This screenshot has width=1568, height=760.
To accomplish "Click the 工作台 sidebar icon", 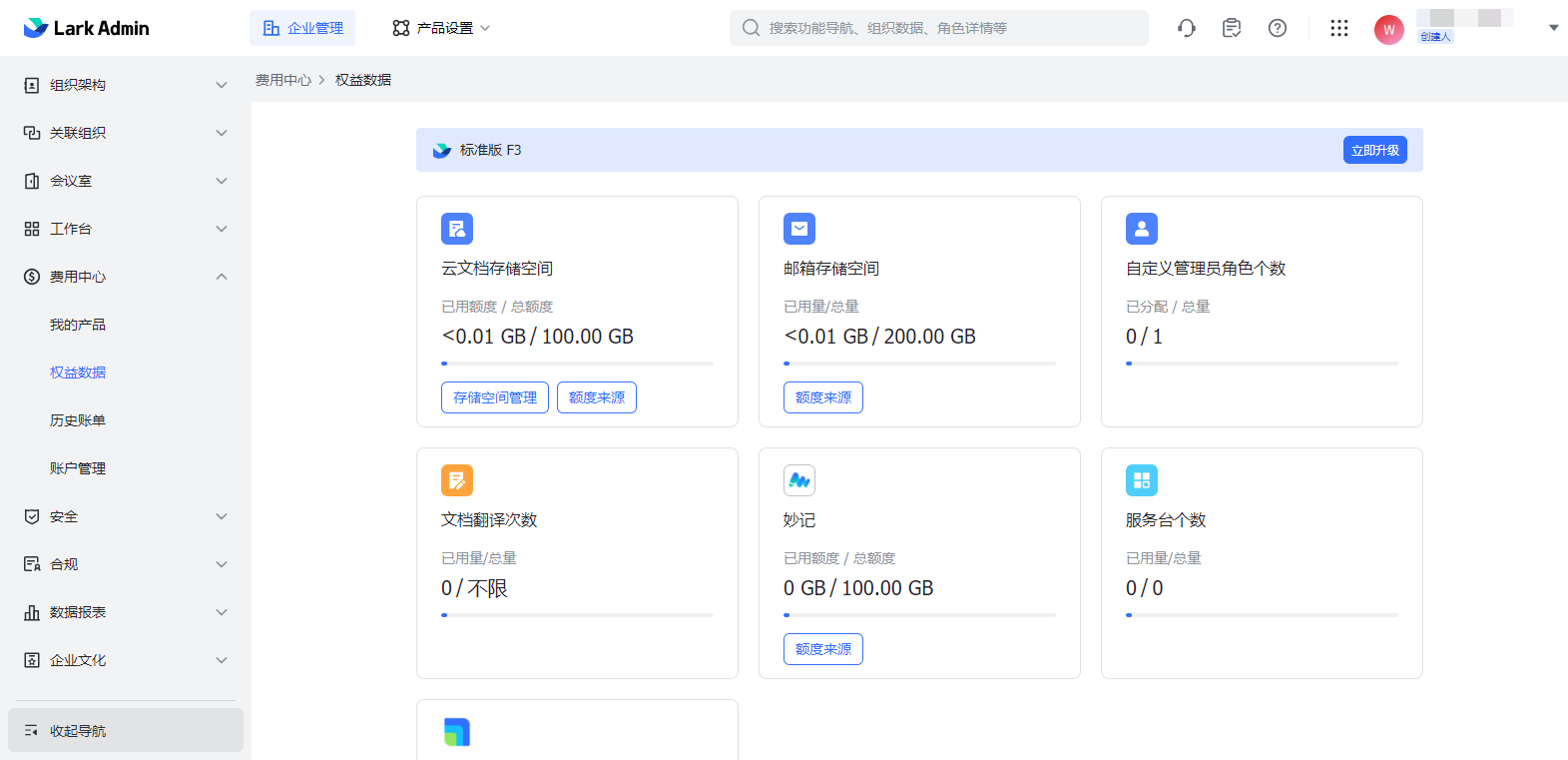I will 32,229.
